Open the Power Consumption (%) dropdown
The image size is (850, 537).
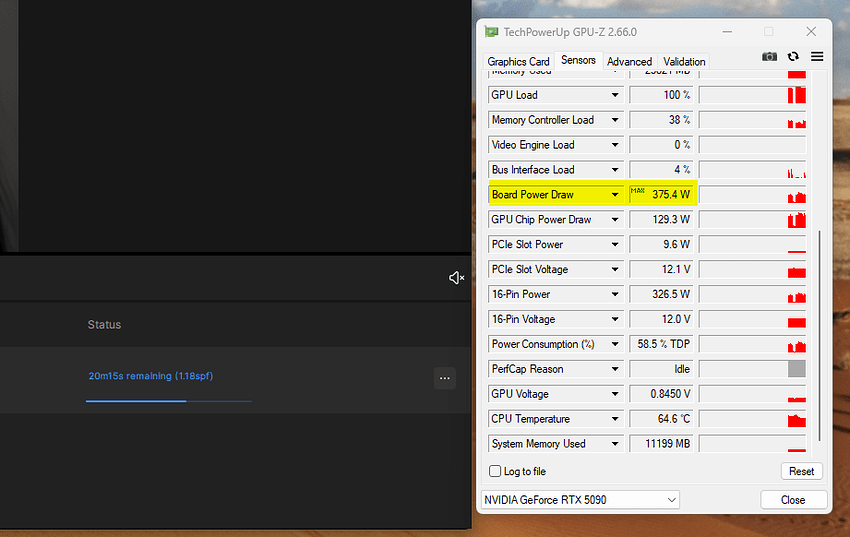615,344
